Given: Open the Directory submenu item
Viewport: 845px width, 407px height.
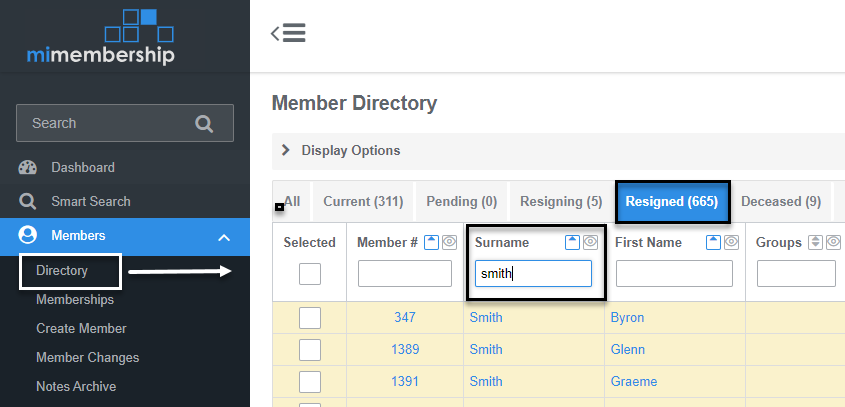Looking at the screenshot, I should 61,271.
